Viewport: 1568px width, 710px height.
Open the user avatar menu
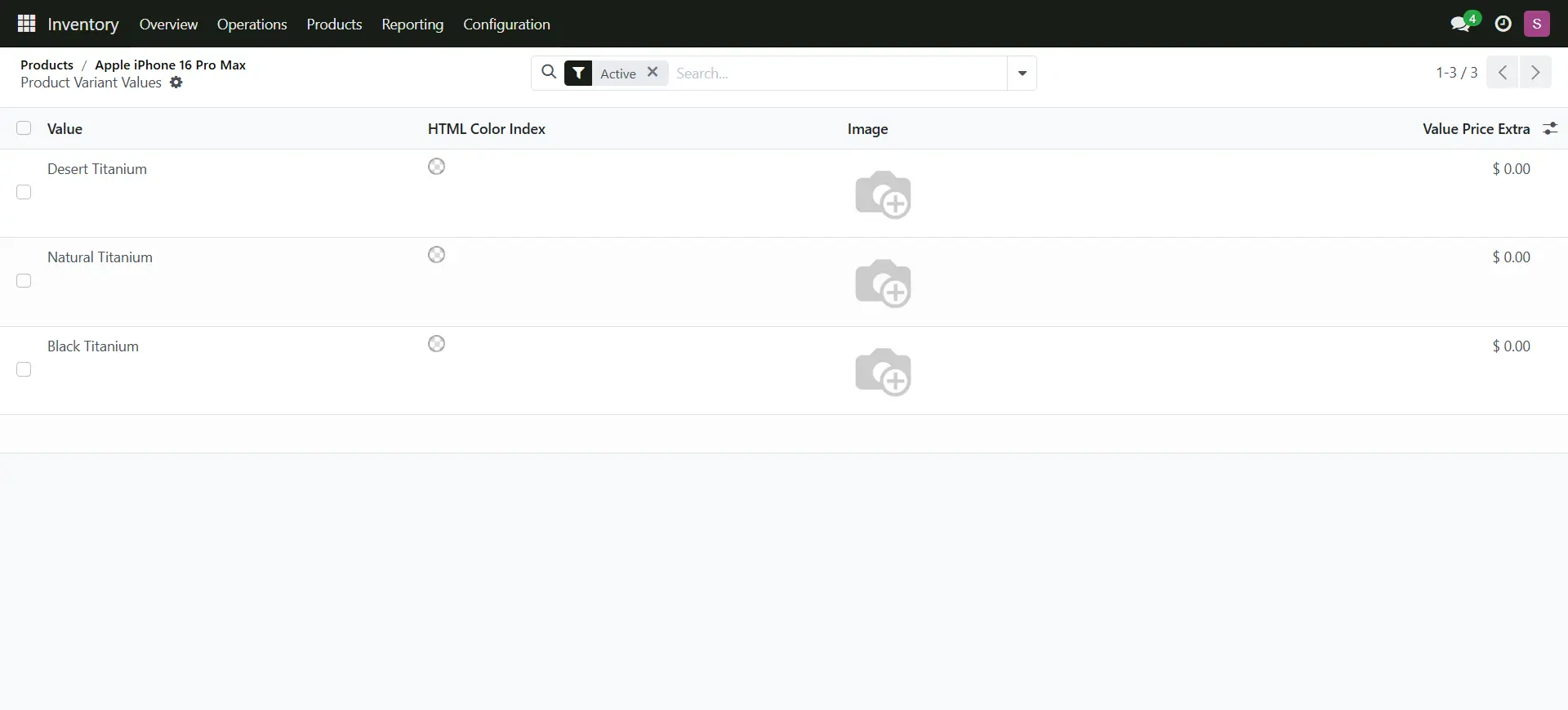[x=1536, y=24]
